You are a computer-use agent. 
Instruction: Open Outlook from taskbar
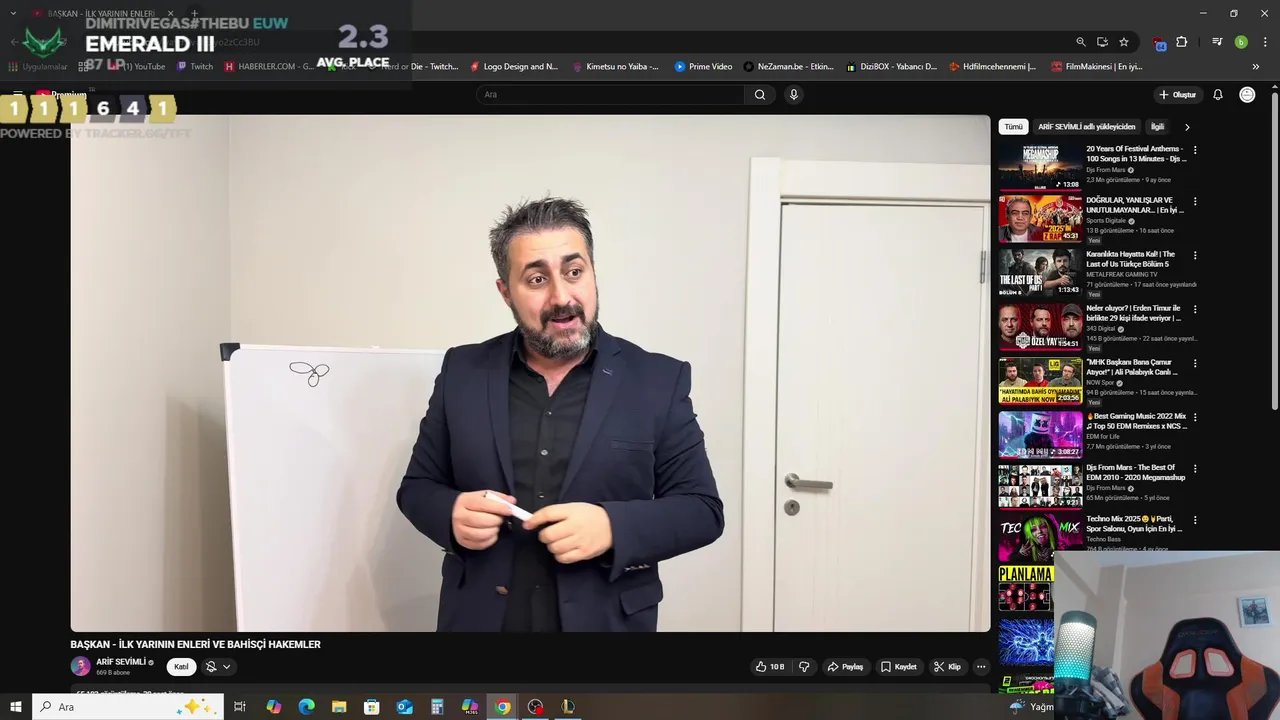(404, 707)
